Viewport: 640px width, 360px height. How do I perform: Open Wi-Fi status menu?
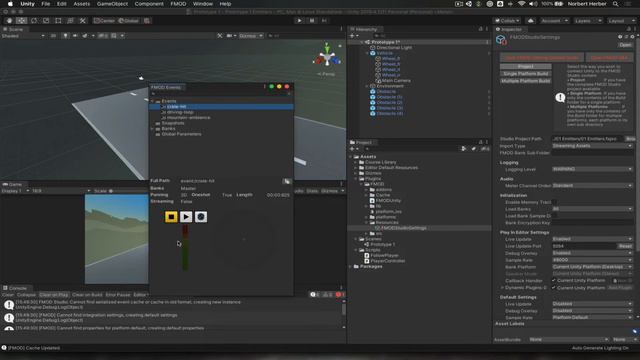[x=521, y=4]
